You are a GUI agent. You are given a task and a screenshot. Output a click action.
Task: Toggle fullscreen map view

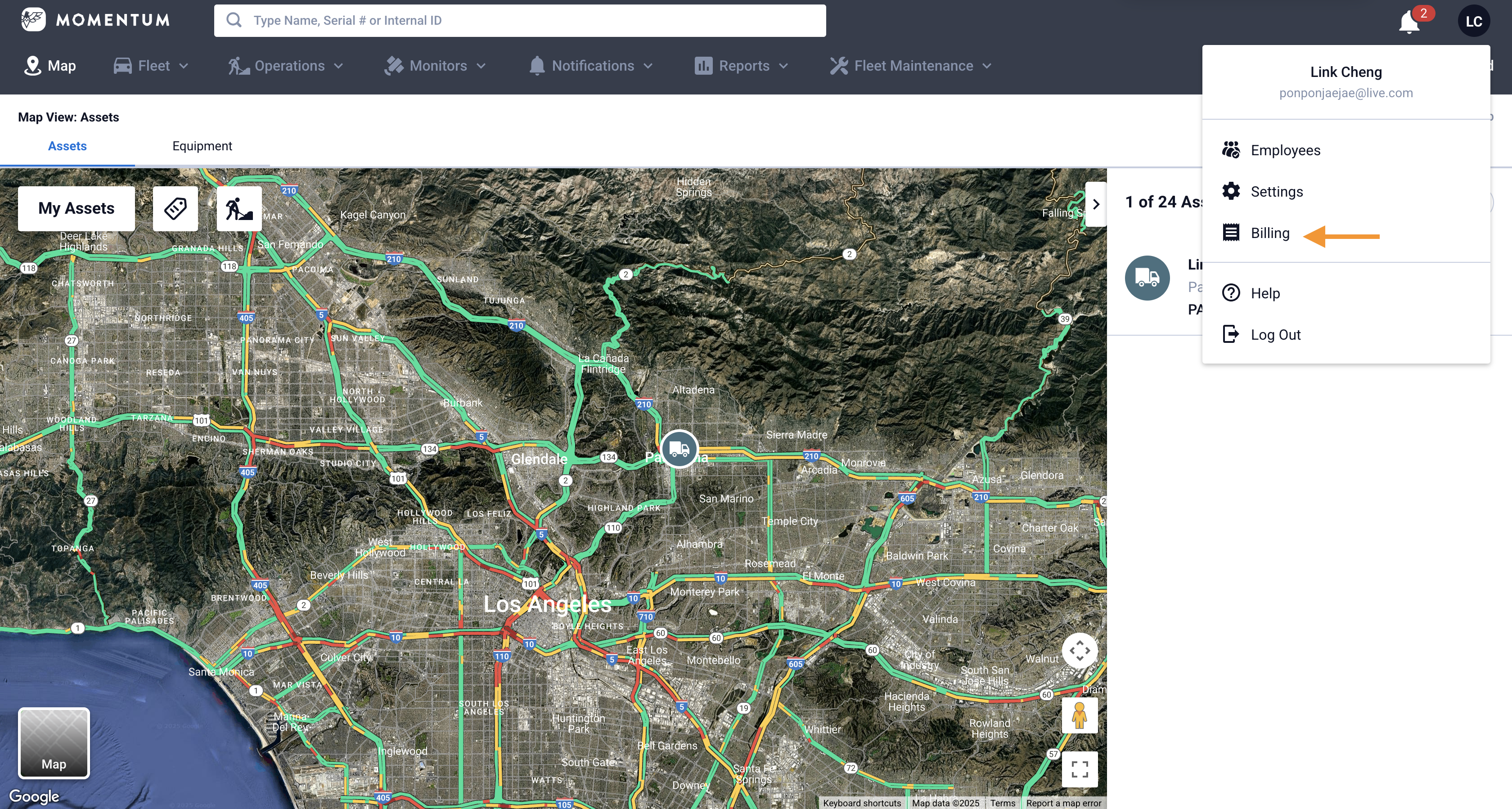point(1080,769)
